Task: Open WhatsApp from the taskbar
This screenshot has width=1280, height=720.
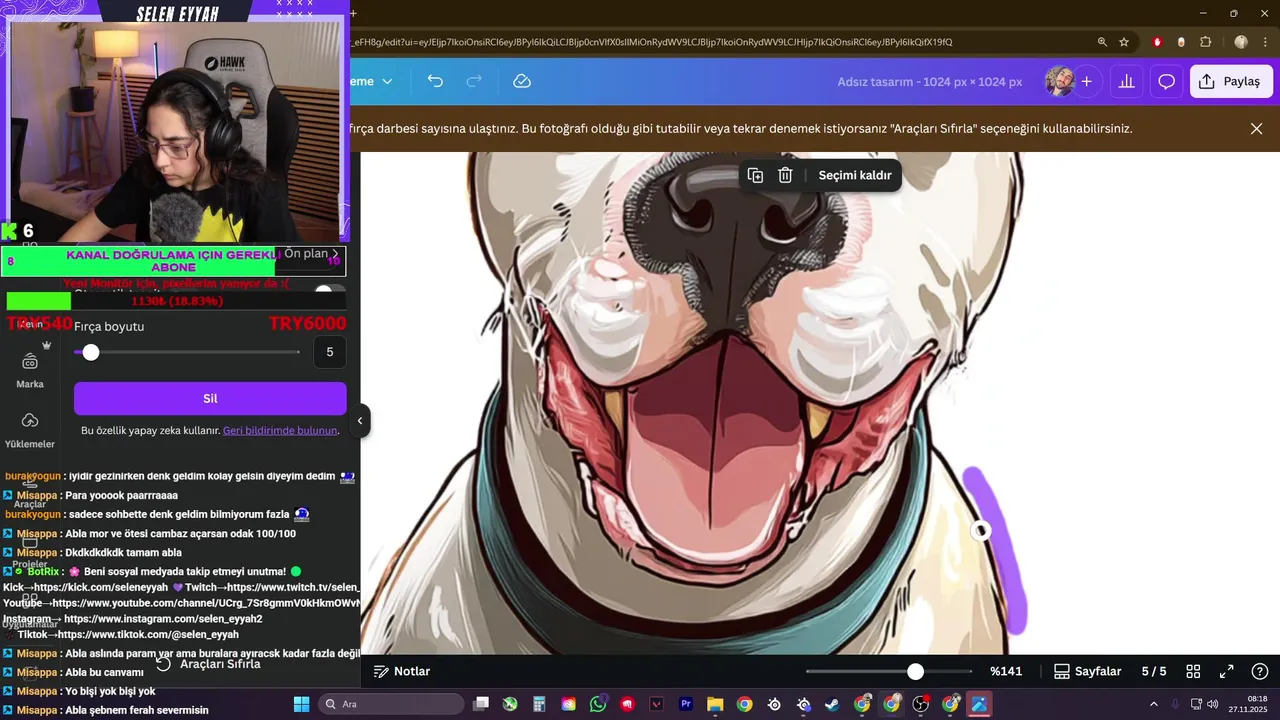Action: tap(598, 704)
